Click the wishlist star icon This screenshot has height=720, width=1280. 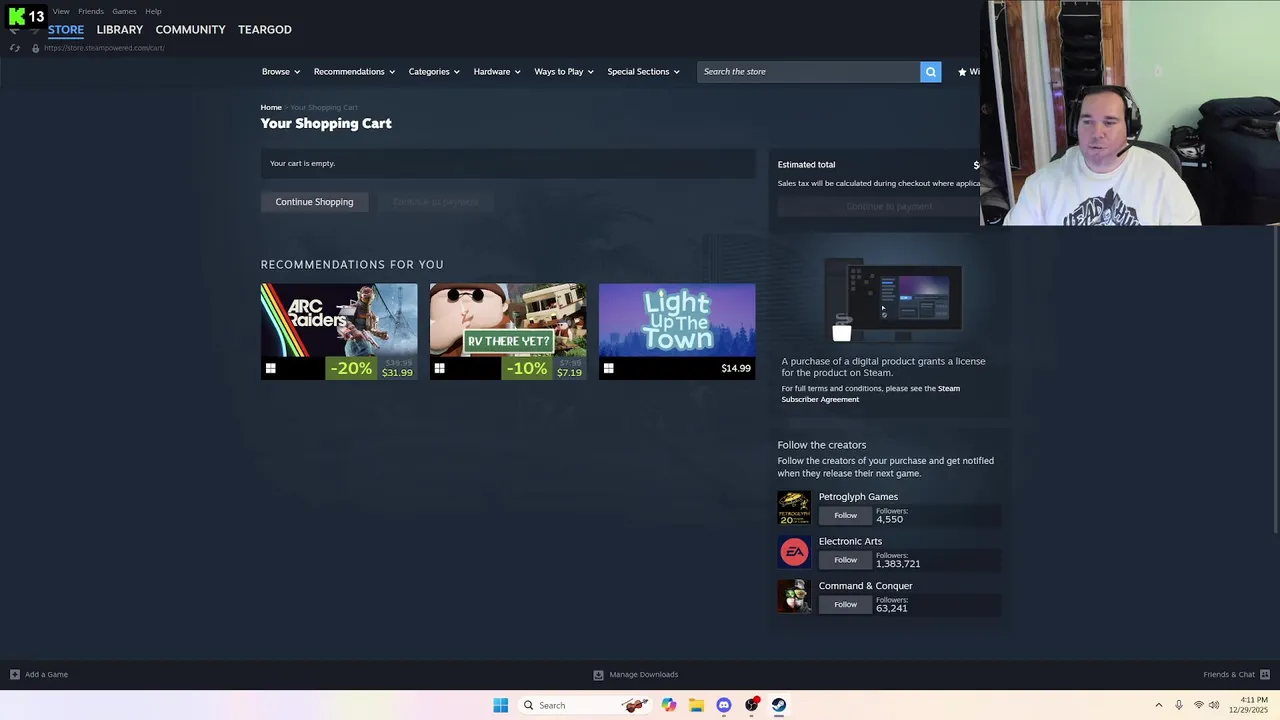962,72
